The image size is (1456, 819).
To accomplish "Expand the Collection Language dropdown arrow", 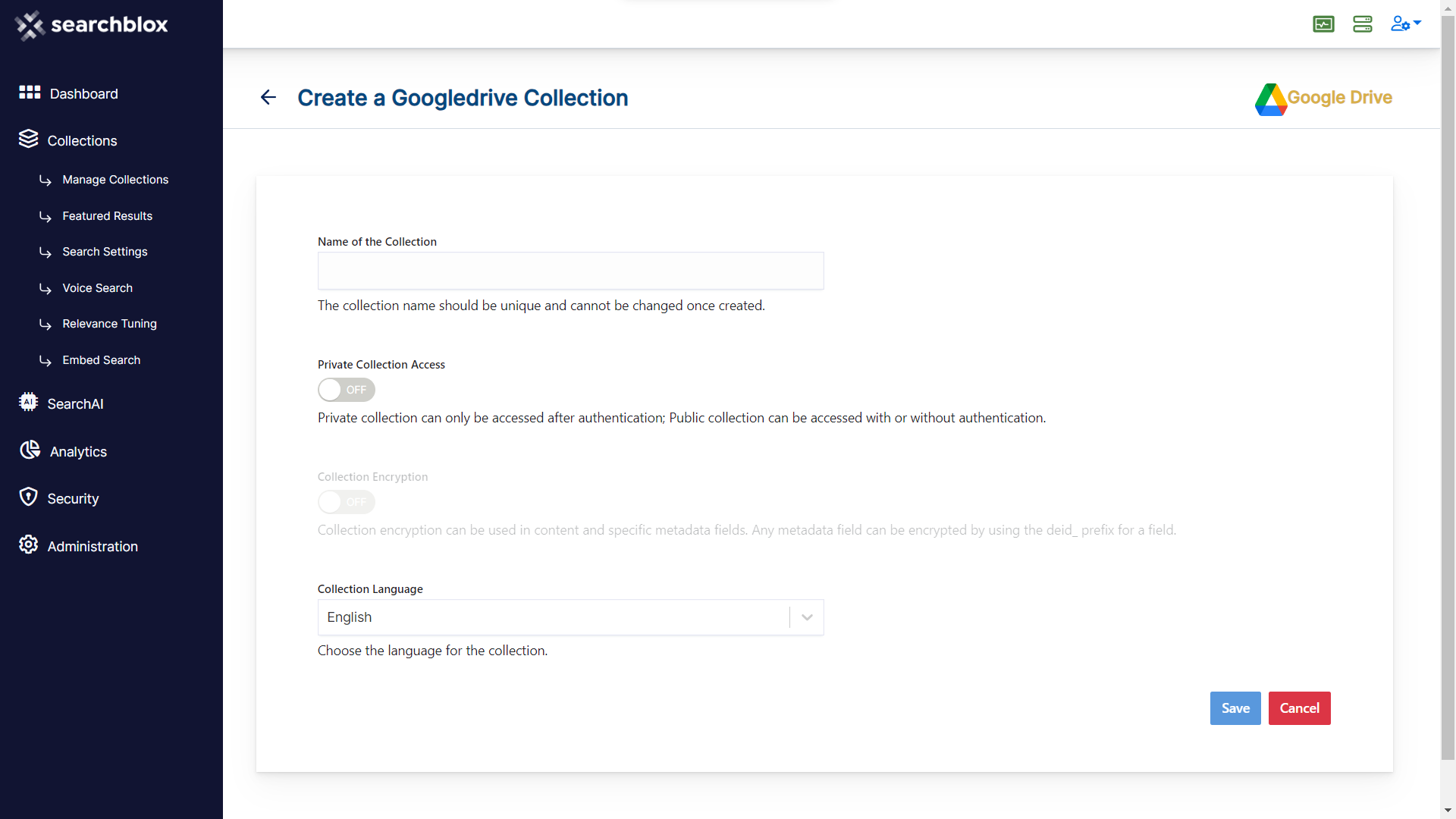I will pyautogui.click(x=807, y=617).
